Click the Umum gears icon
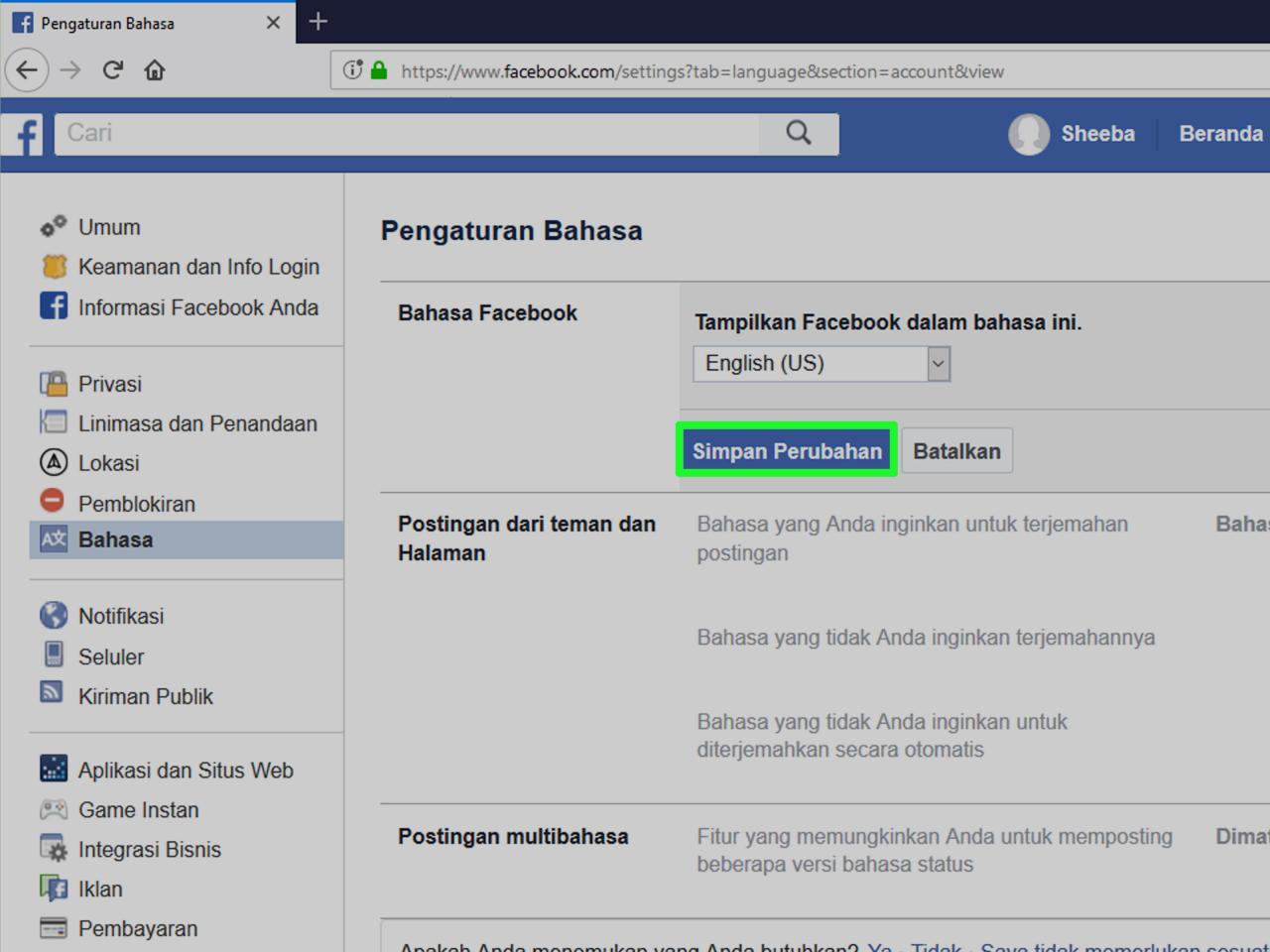The image size is (1270, 952). tap(54, 227)
